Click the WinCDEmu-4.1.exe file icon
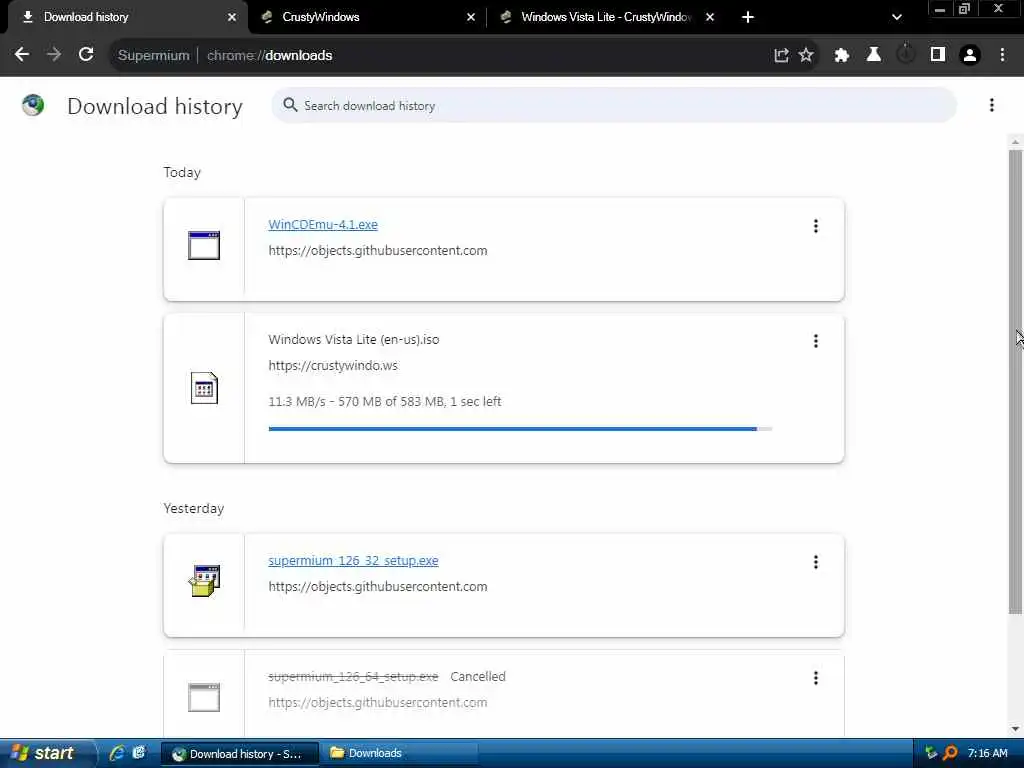The height and width of the screenshot is (768, 1024). pos(204,246)
